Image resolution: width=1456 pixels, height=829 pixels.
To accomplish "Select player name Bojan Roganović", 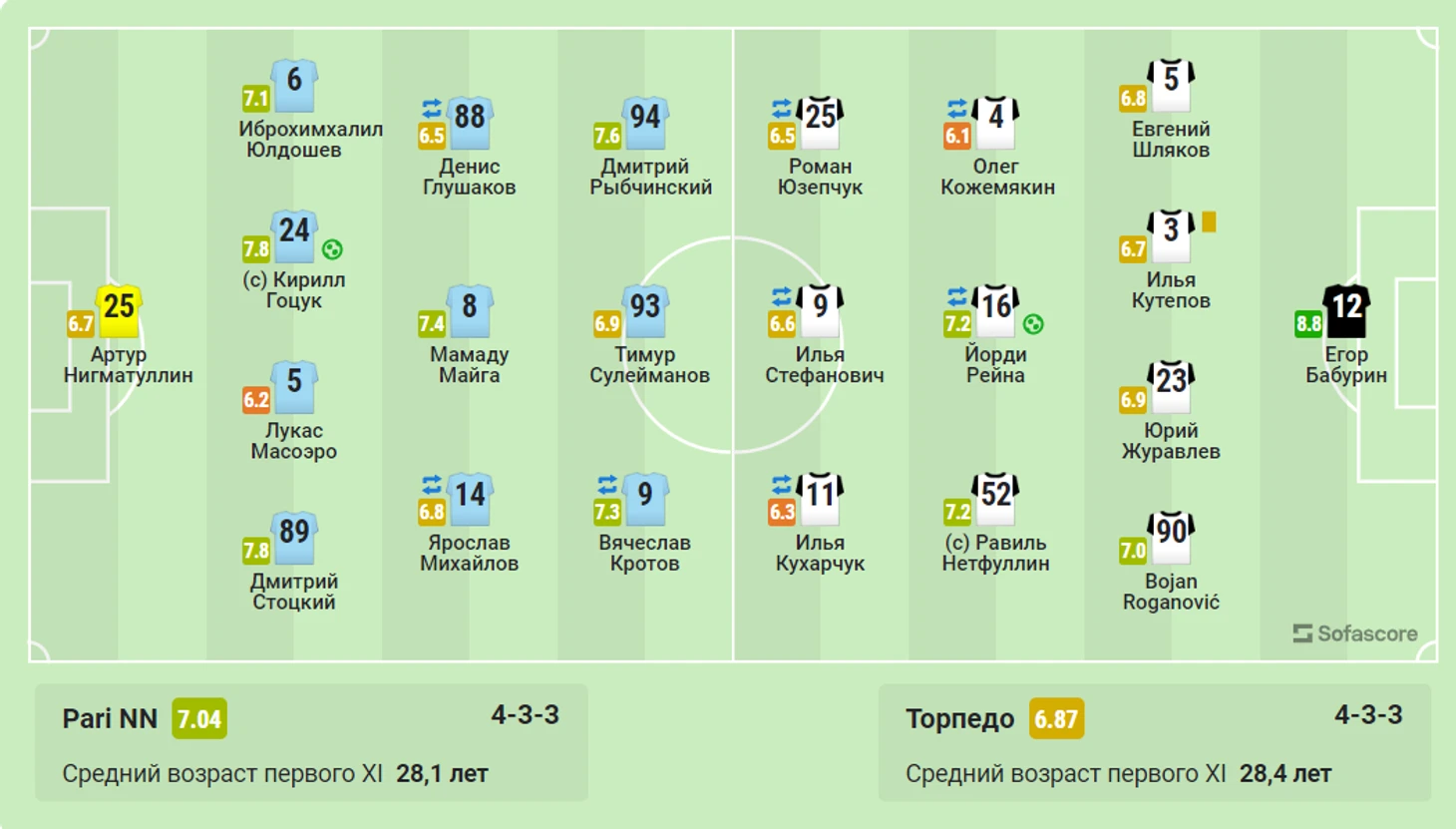I will pyautogui.click(x=1171, y=592).
